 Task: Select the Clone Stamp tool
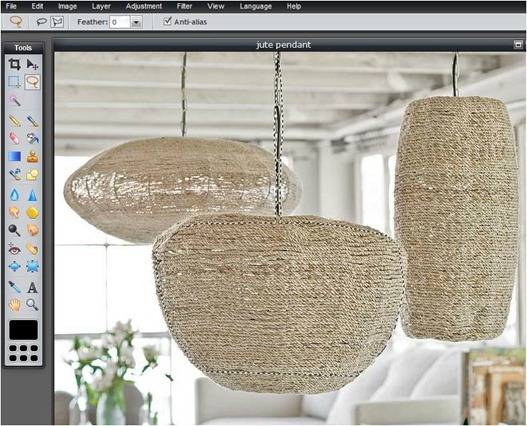click(32, 156)
